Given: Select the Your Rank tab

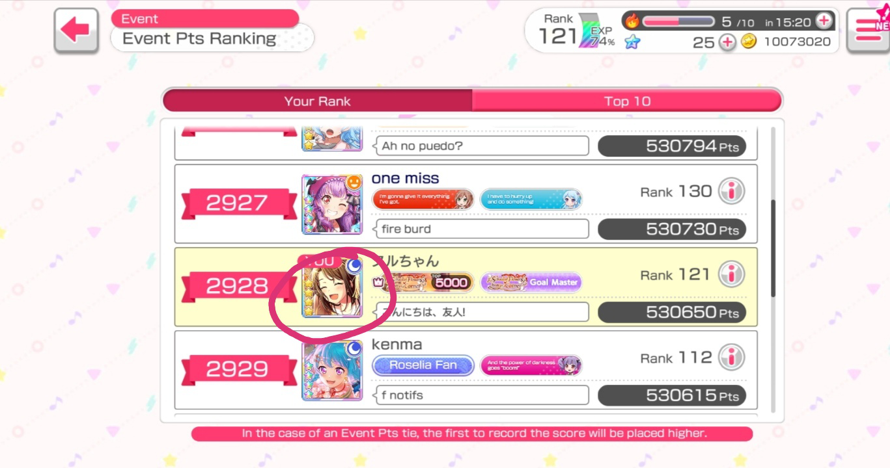Looking at the screenshot, I should (317, 101).
